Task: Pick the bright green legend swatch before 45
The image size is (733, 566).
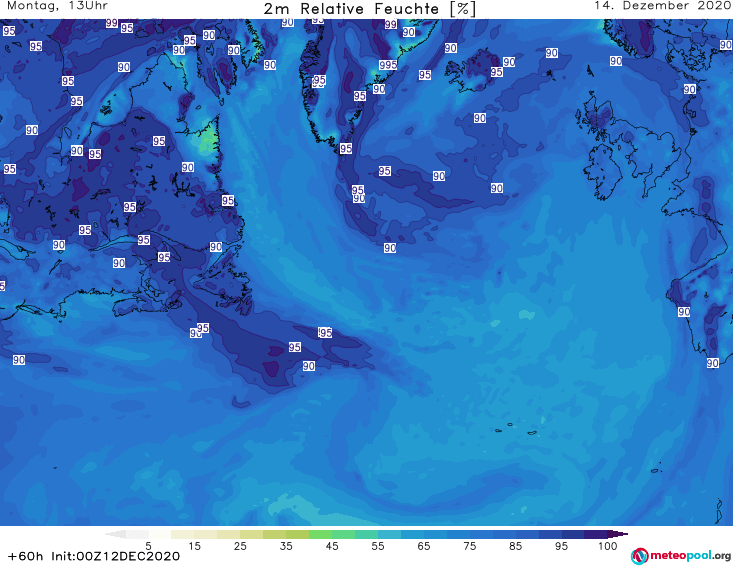Action: [x=320, y=534]
